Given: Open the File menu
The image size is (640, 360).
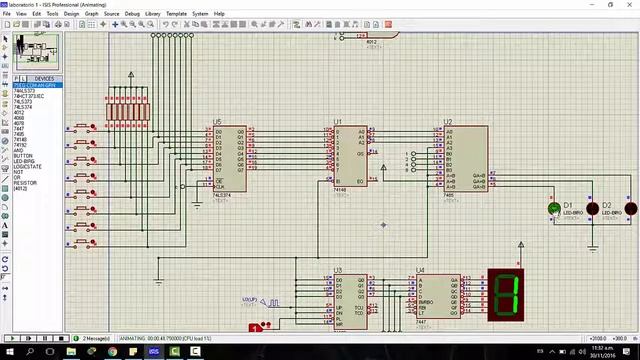Looking at the screenshot, I should (x=7, y=13).
